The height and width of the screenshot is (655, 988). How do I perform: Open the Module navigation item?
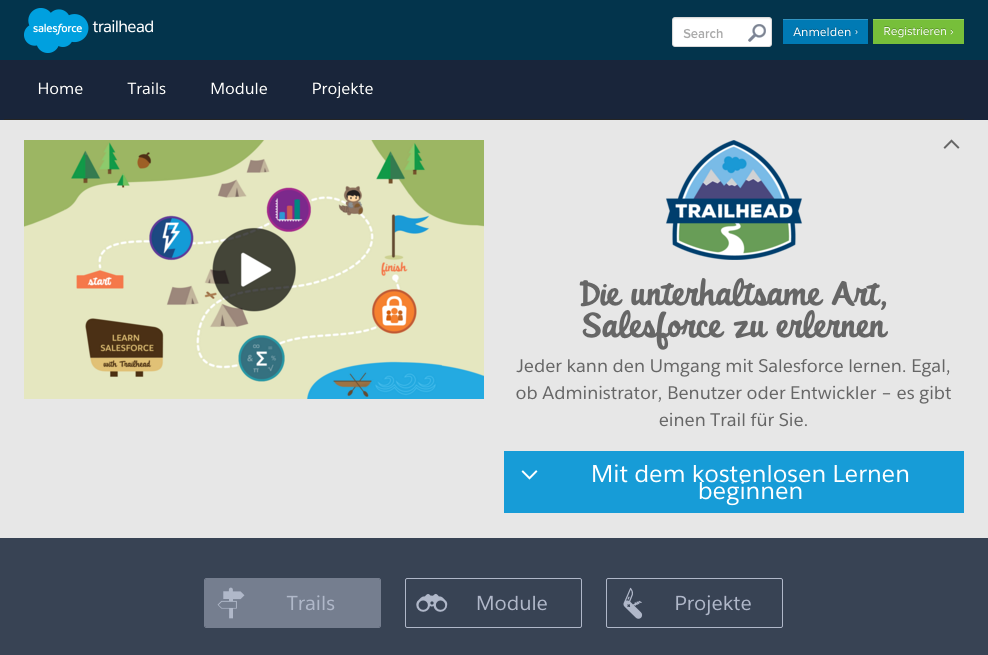239,89
